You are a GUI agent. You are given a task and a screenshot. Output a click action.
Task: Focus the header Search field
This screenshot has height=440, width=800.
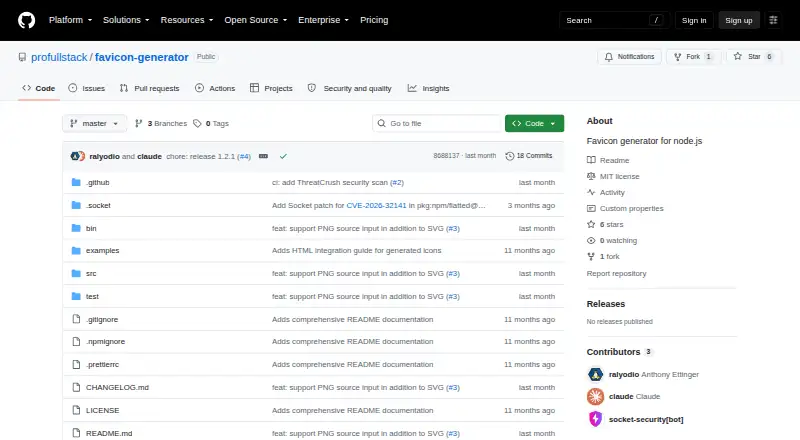[614, 20]
